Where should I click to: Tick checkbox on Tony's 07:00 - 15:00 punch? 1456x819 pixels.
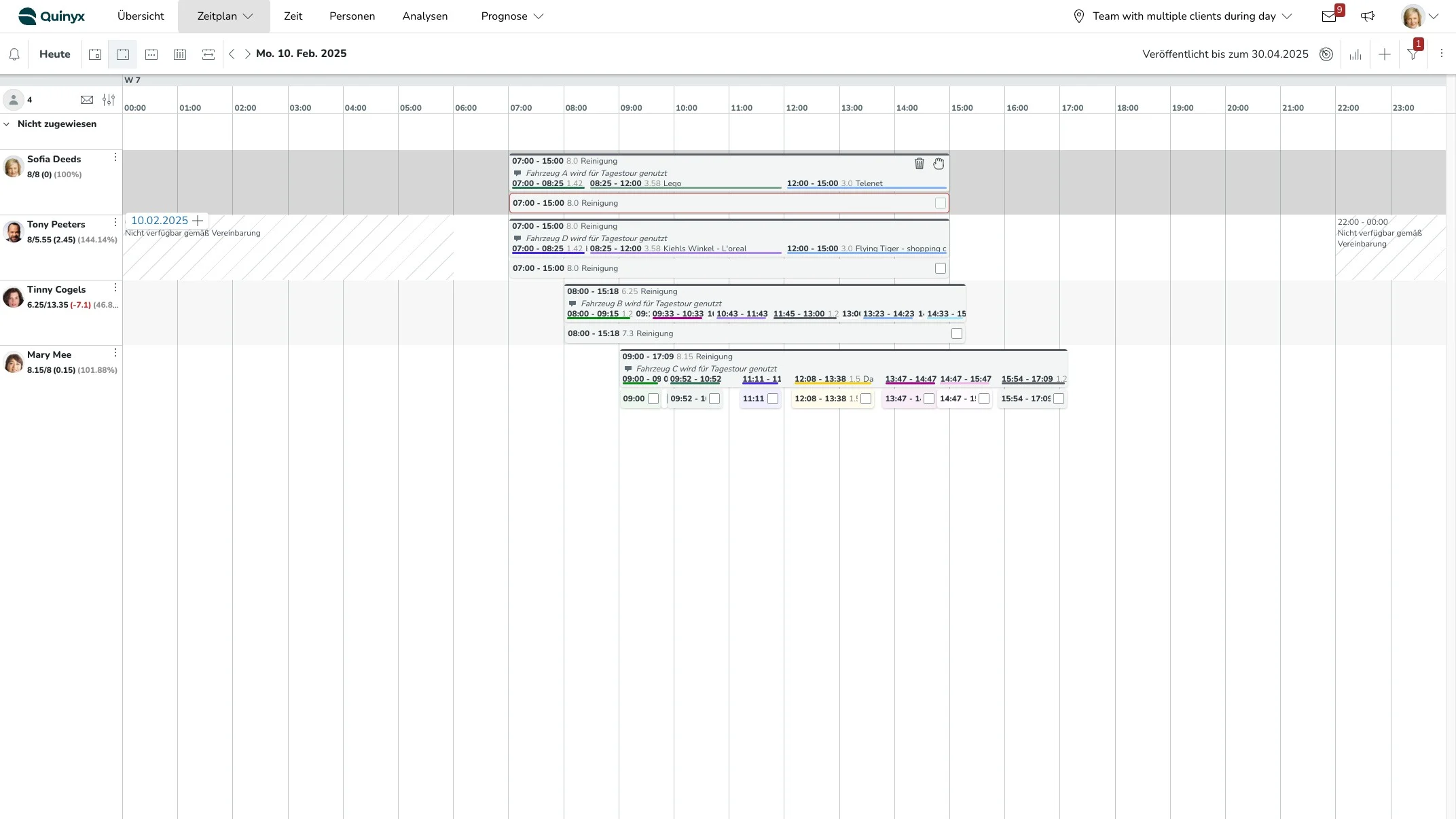pos(940,268)
